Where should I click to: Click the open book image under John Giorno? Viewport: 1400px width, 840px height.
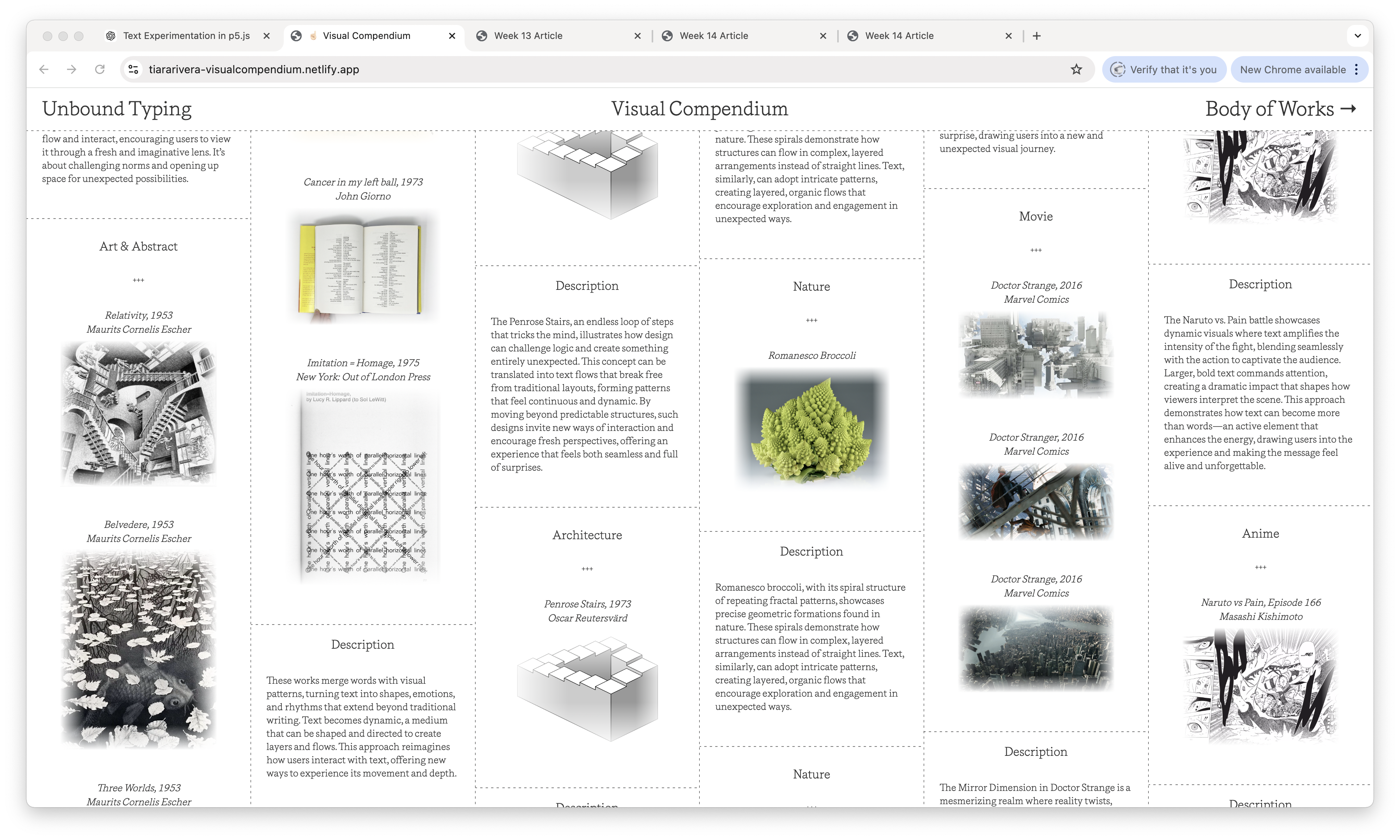(363, 267)
